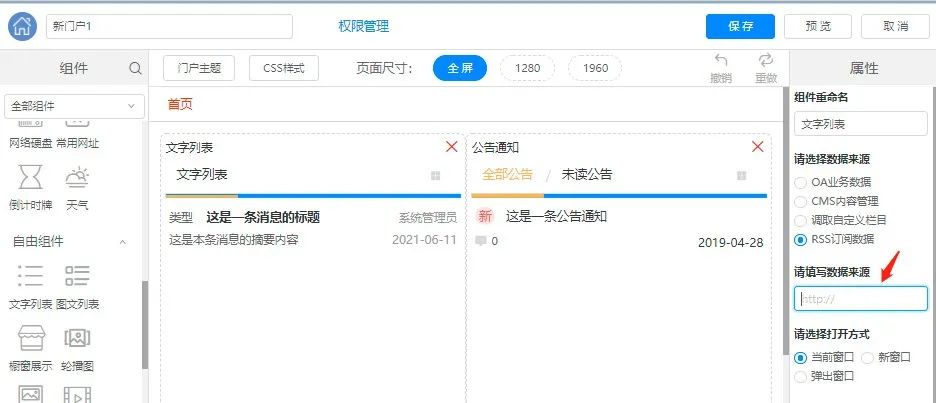Click the 组件重命名 field 文字列表
The image size is (936, 403).
(861, 124)
